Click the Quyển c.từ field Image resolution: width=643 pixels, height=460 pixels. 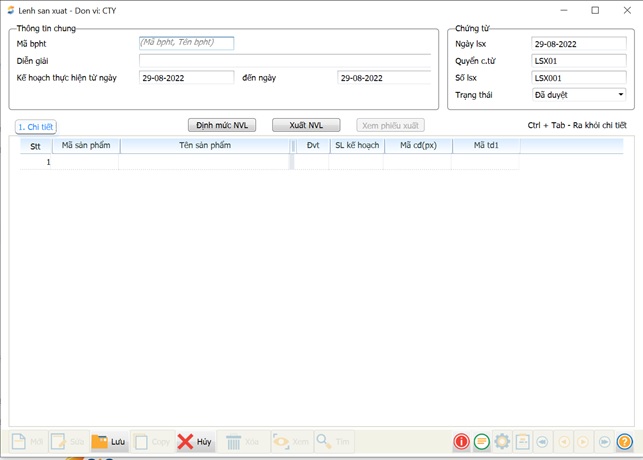coord(578,61)
